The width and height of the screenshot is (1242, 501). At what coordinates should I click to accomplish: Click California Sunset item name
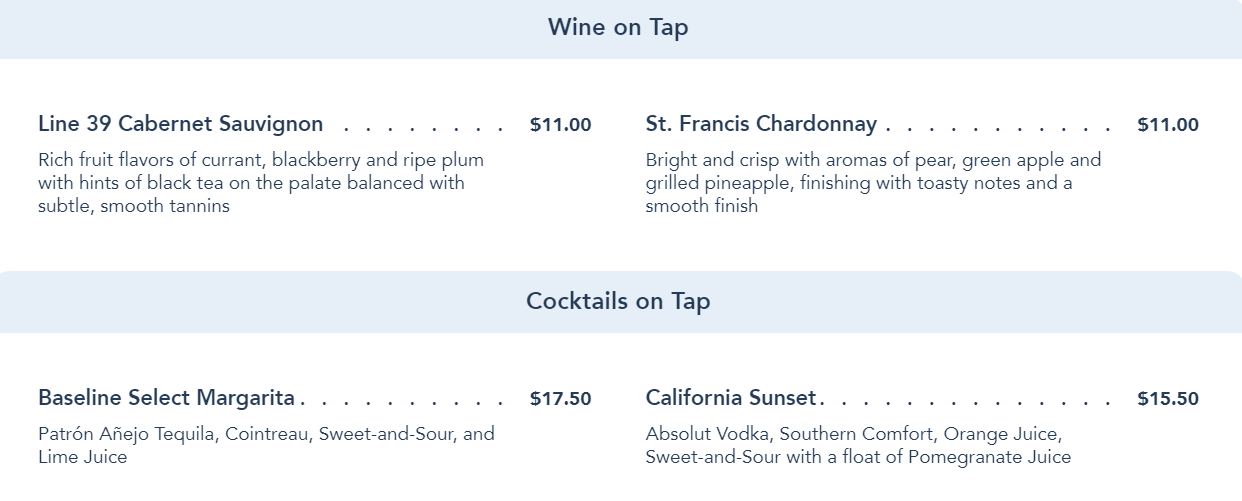pyautogui.click(x=731, y=398)
